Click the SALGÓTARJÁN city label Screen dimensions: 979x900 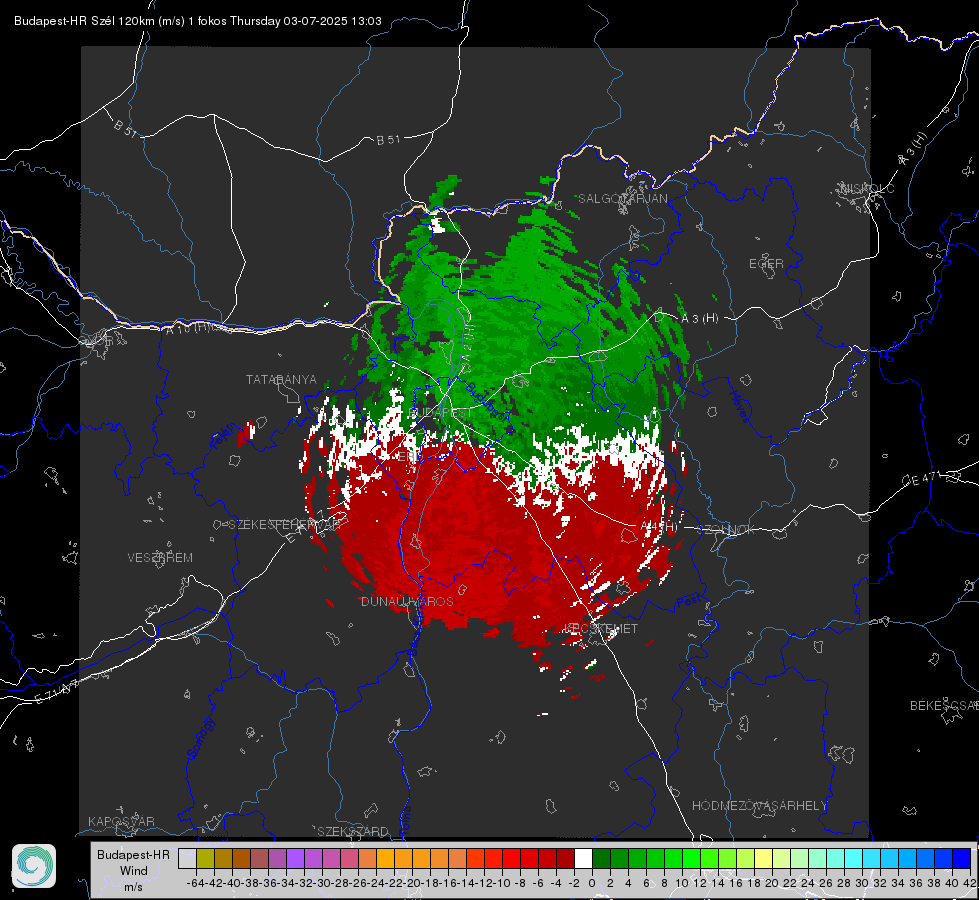click(x=622, y=199)
